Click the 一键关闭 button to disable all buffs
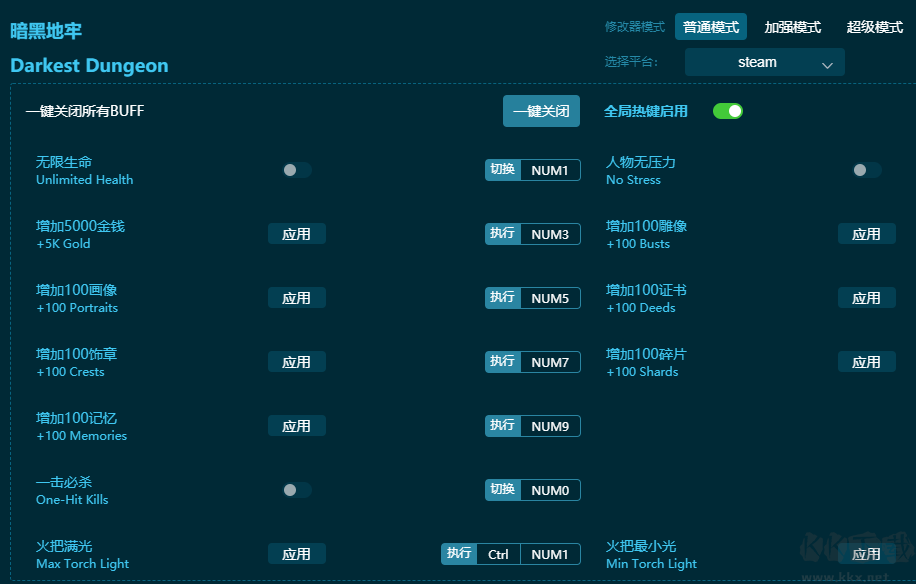 541,111
